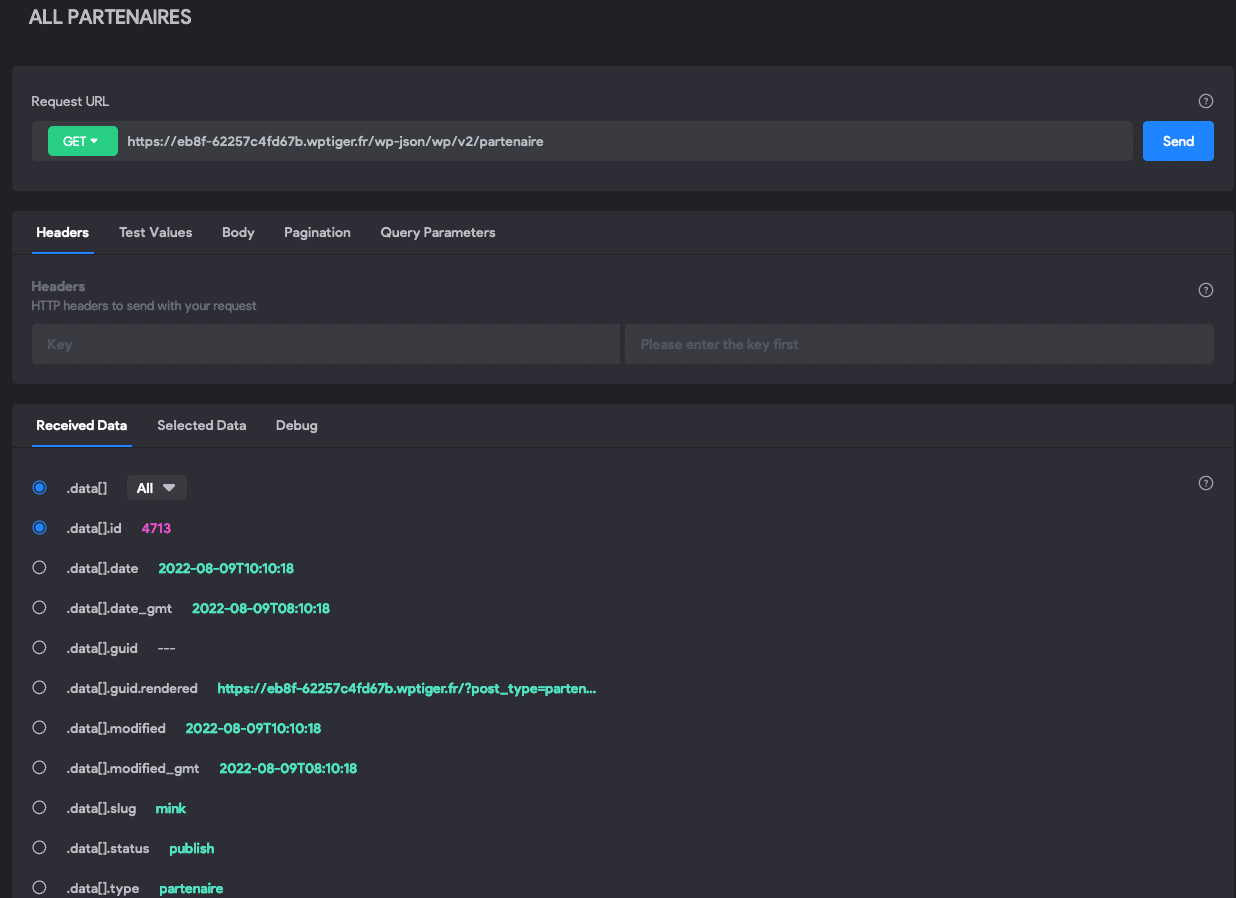Select the .data[].modified_gmt radio button

pyautogui.click(x=40, y=768)
